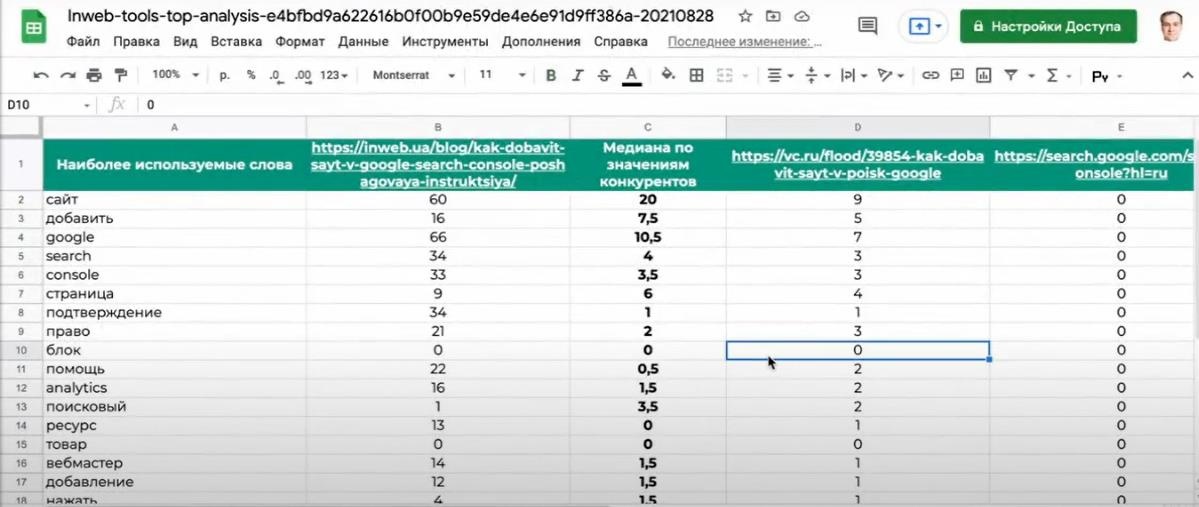
Task: Select the row 10 header
Action: [x=21, y=350]
